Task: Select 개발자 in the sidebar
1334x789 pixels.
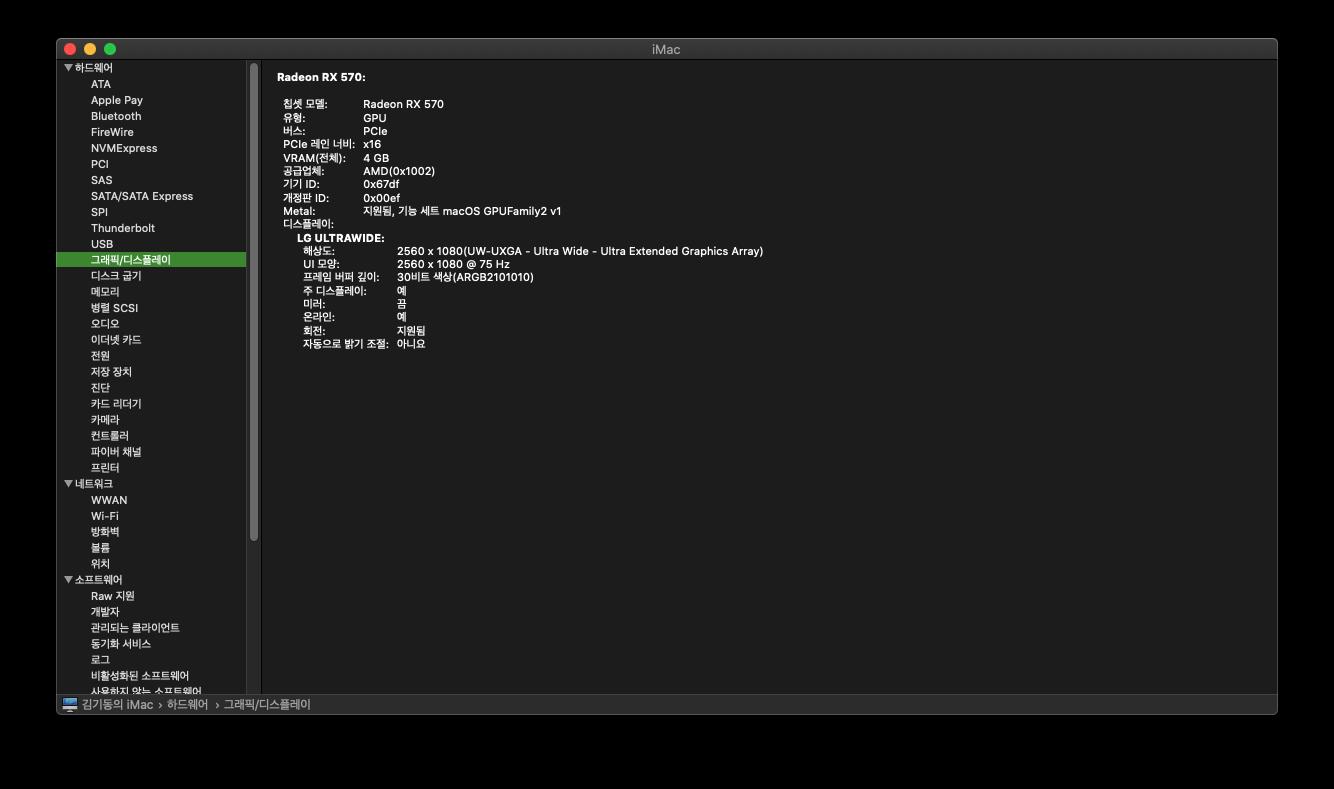Action: click(x=105, y=612)
